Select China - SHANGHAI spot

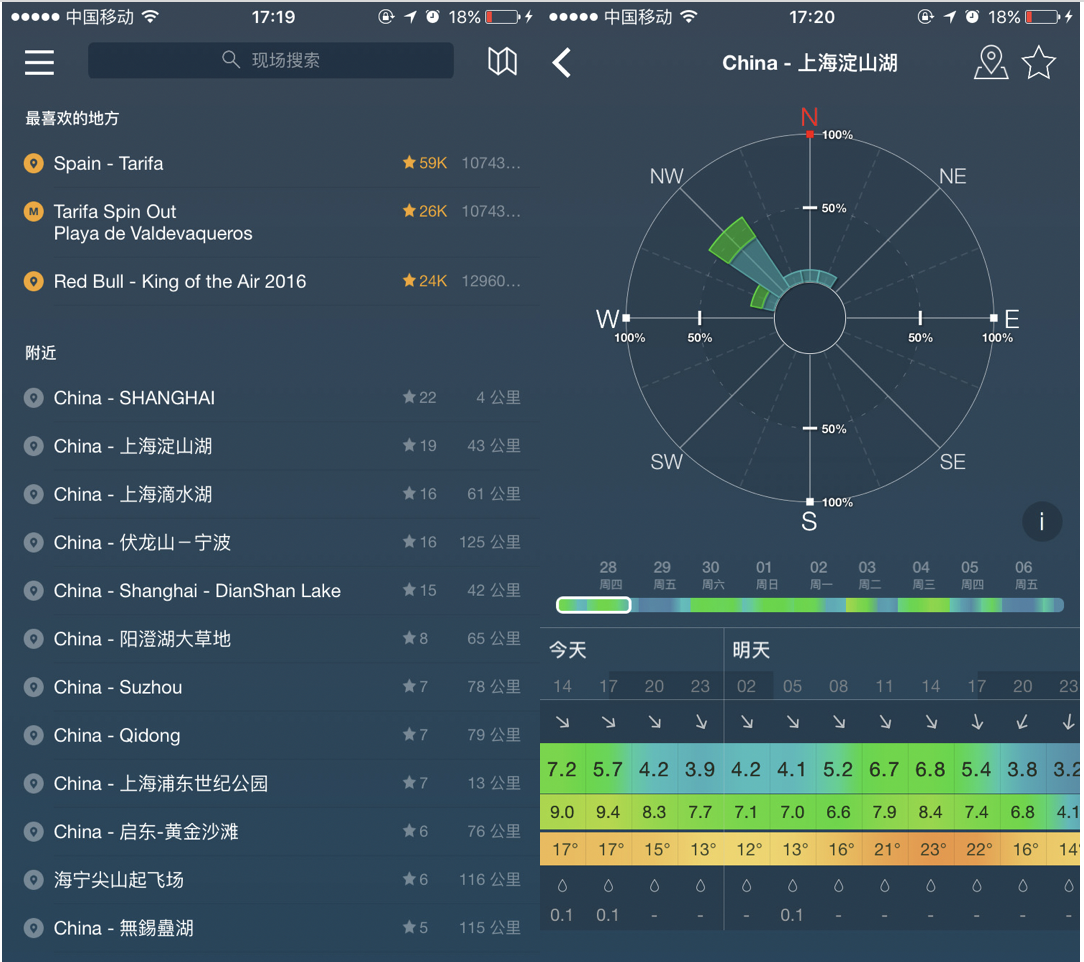(x=134, y=398)
